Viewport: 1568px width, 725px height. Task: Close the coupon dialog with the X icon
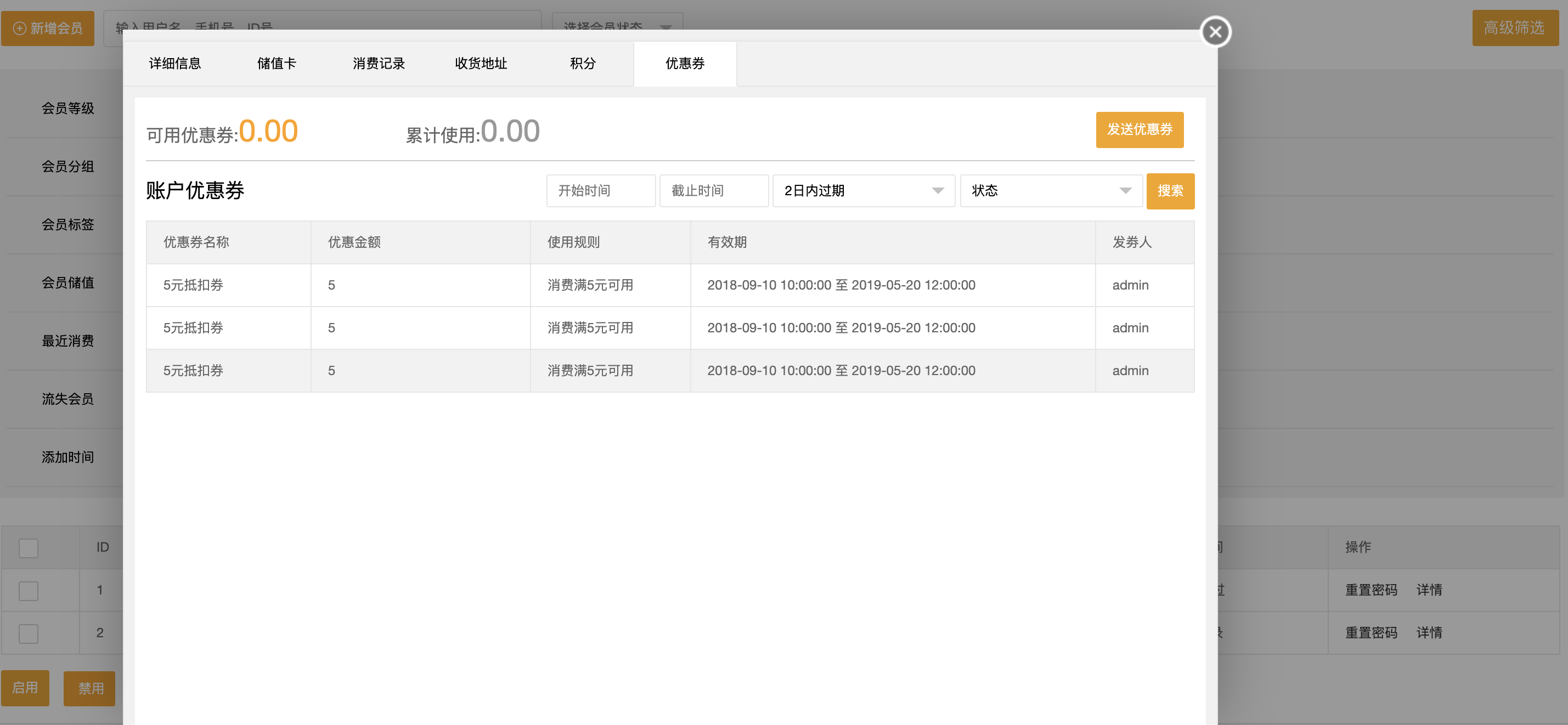tap(1215, 32)
